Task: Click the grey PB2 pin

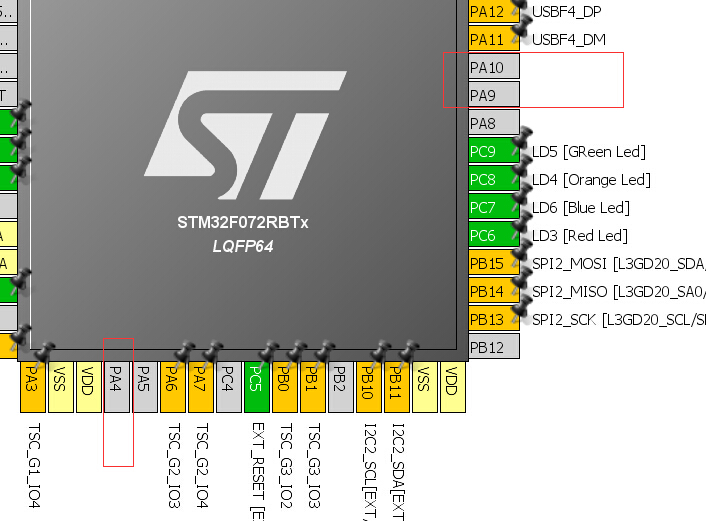Action: click(341, 386)
